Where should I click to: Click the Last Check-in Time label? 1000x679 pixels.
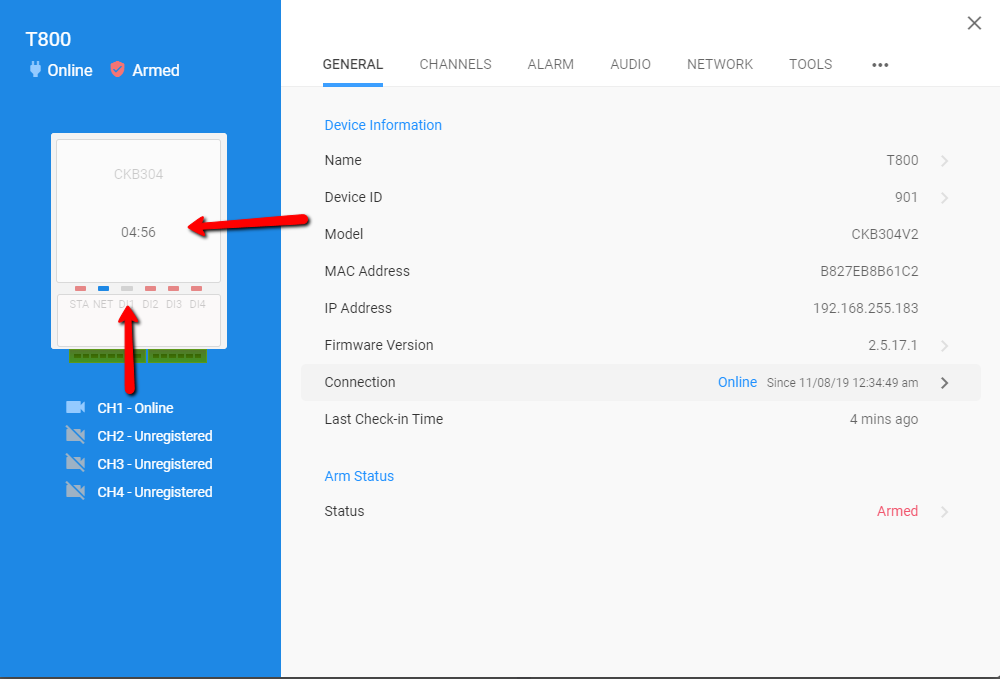click(x=383, y=419)
